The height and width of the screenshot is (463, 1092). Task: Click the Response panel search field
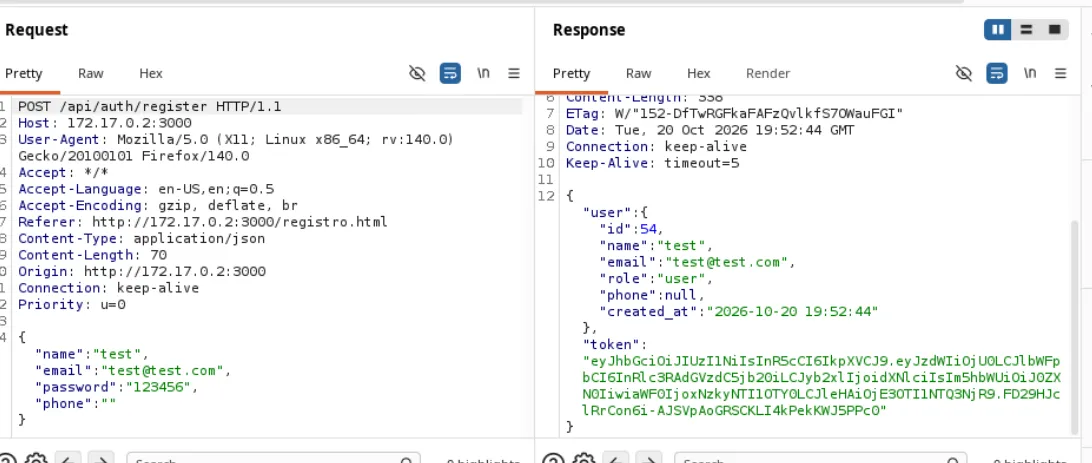coord(820,458)
